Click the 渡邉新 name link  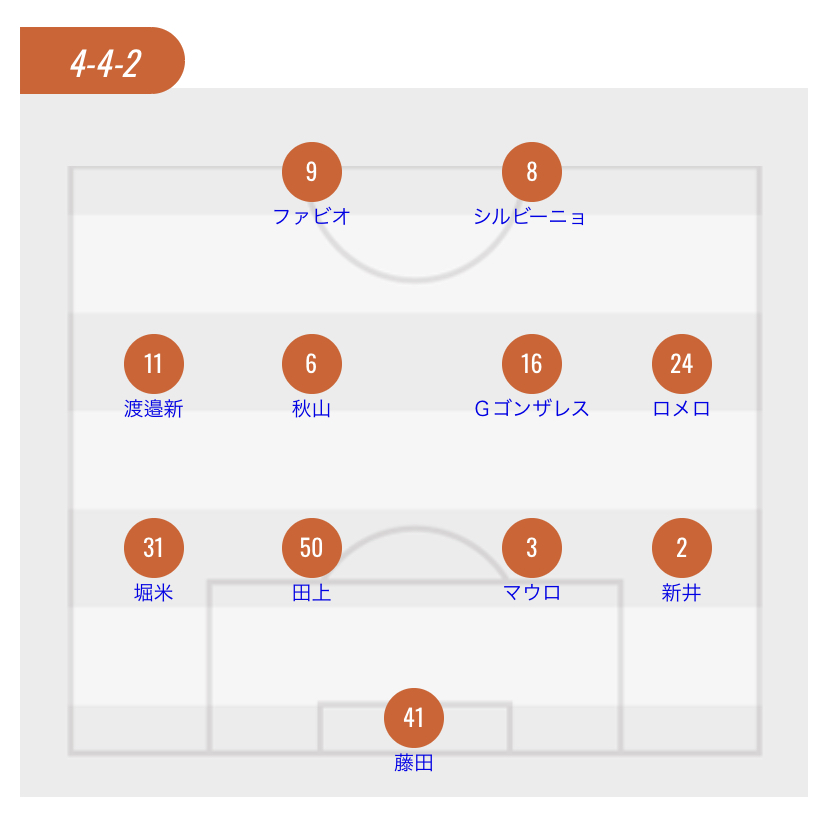tap(153, 408)
